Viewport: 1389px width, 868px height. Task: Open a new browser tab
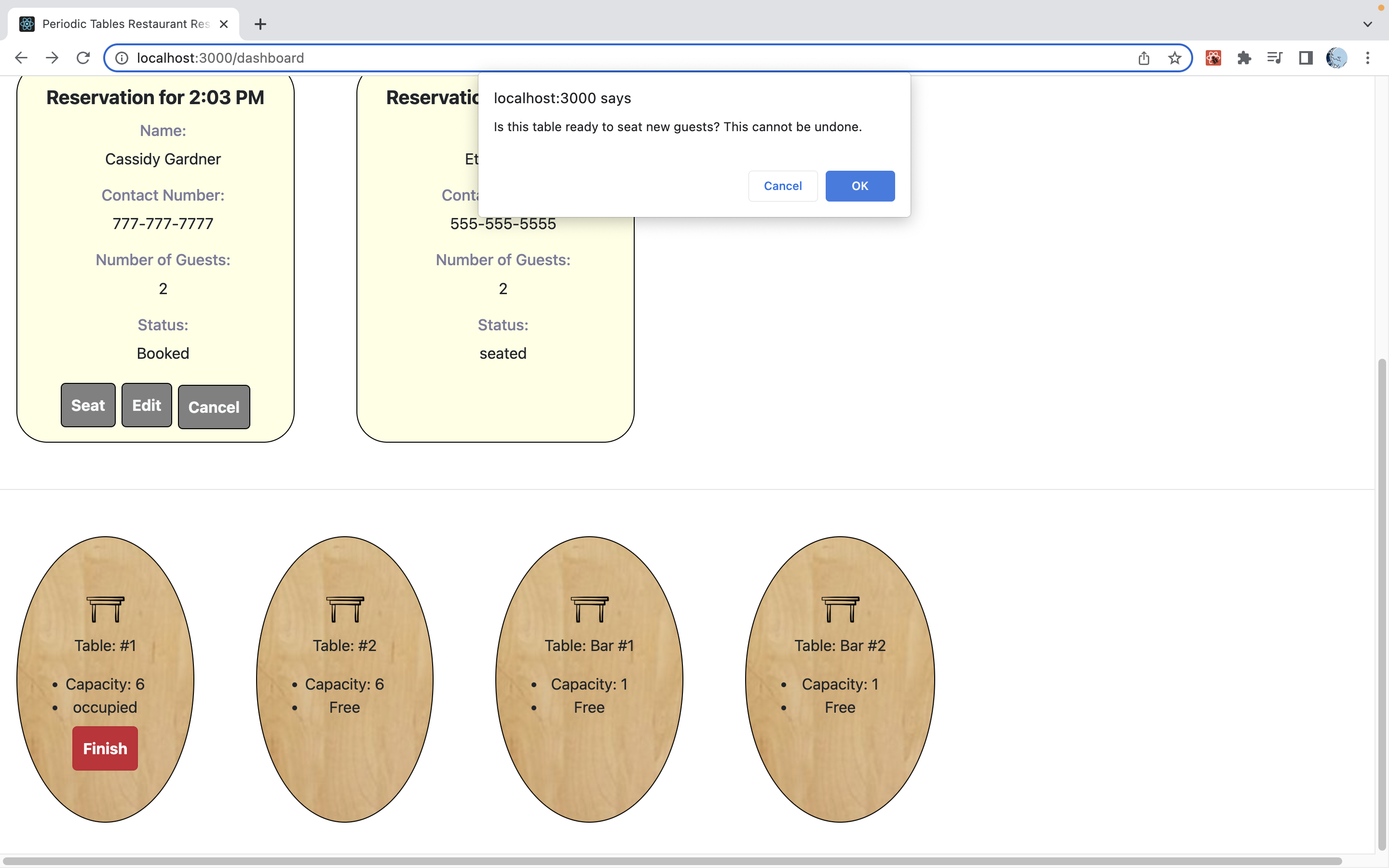[x=260, y=24]
